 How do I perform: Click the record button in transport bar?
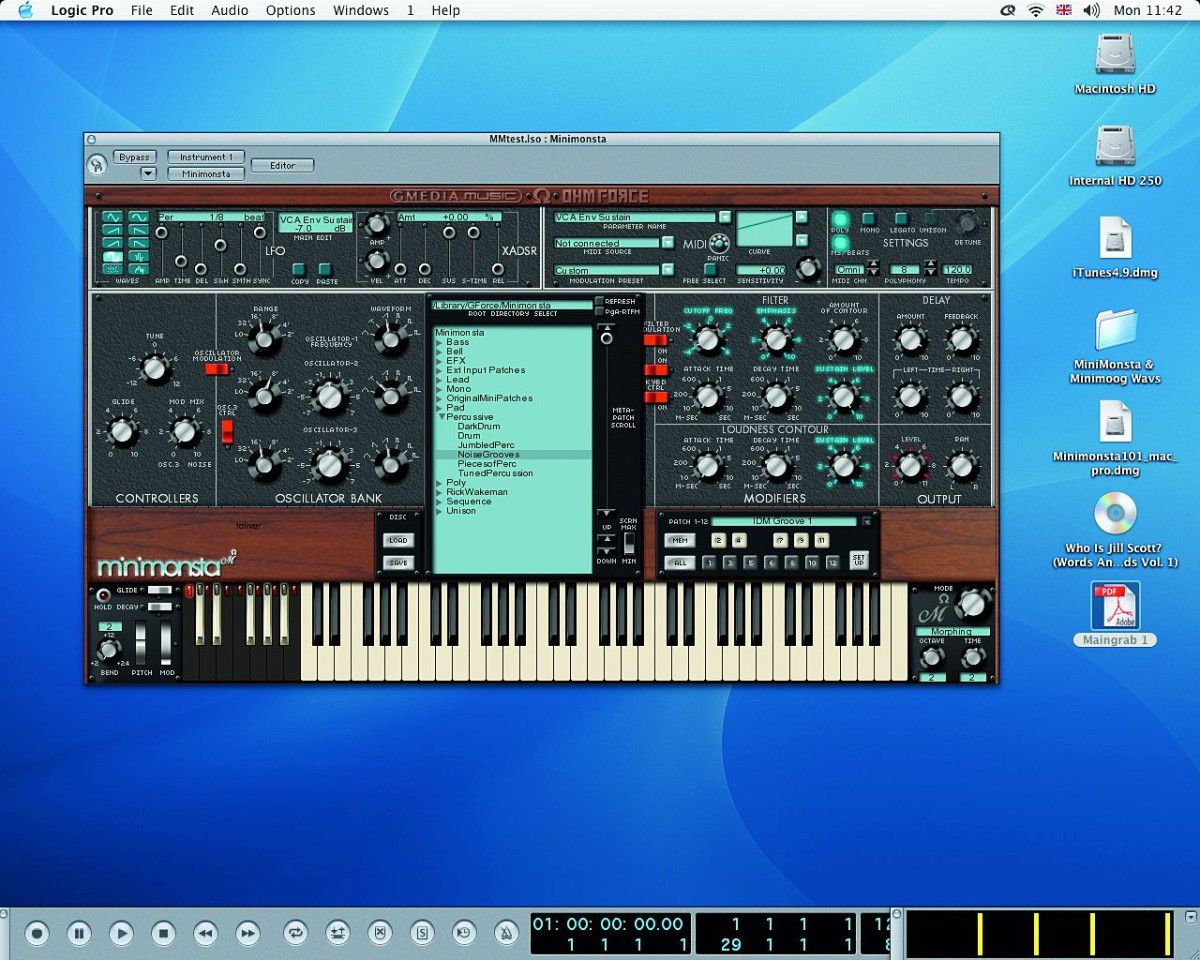(x=37, y=934)
